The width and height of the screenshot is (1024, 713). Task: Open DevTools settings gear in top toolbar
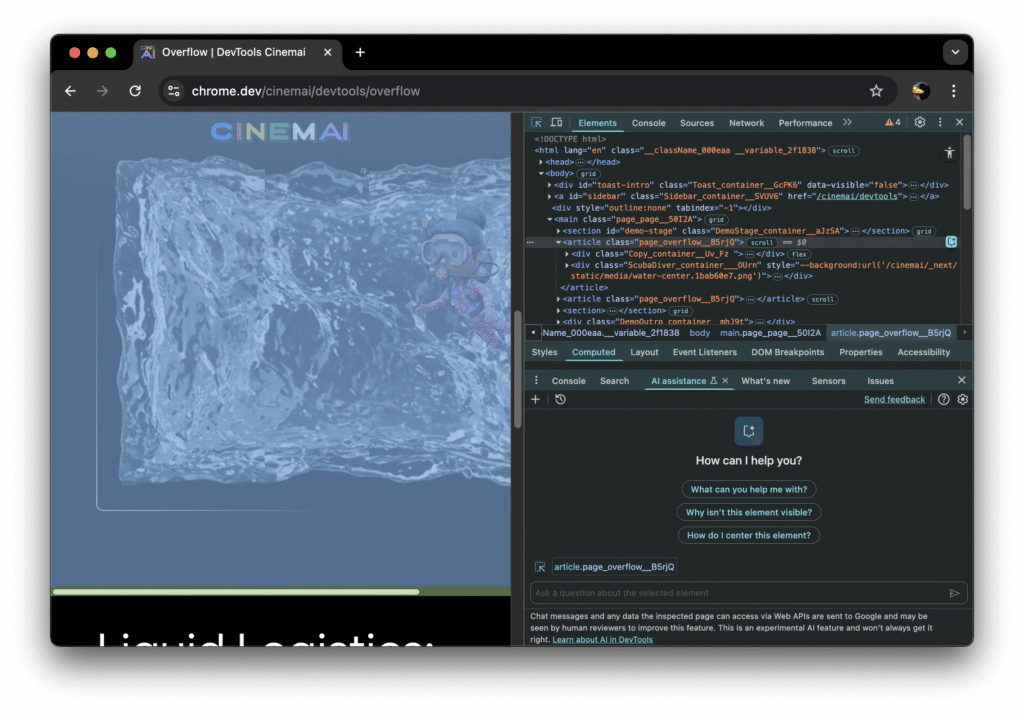click(920, 122)
